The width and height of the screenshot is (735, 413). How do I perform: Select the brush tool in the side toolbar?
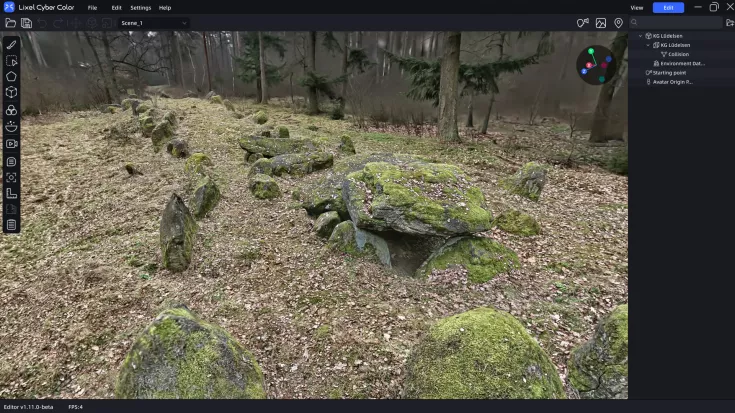[x=11, y=45]
